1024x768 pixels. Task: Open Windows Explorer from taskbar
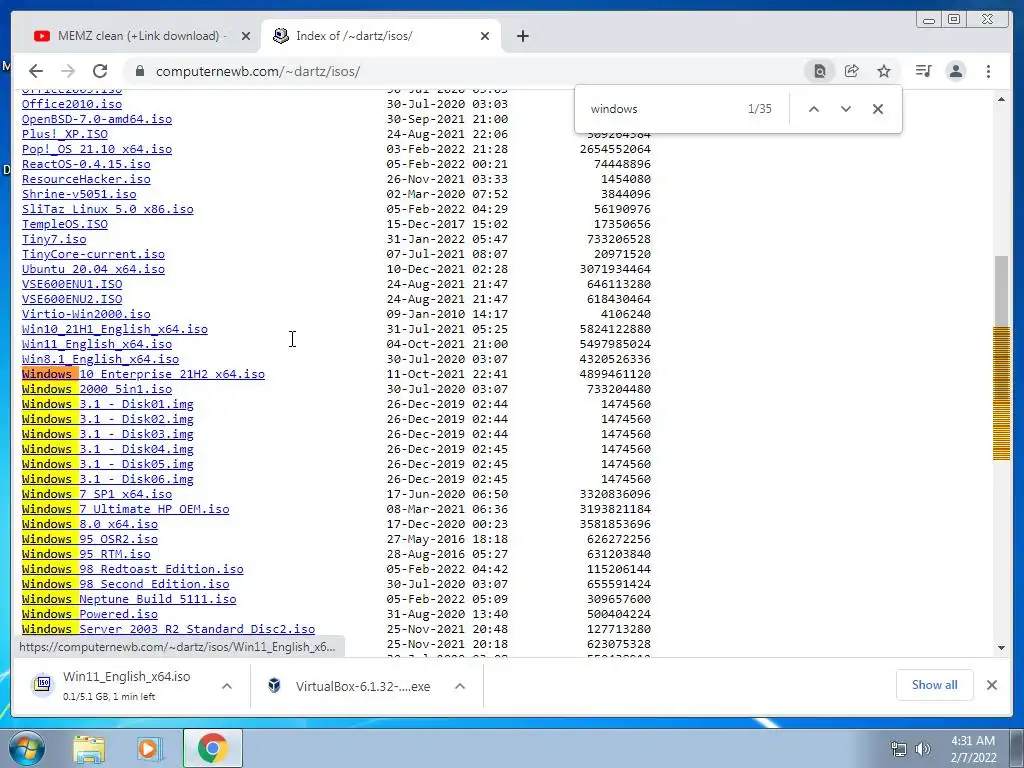pyautogui.click(x=89, y=748)
